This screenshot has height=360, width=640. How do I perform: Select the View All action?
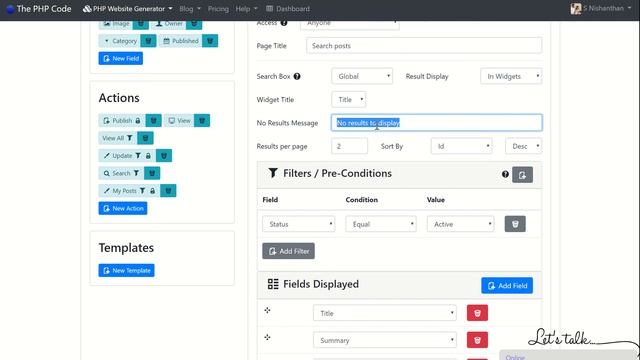(118, 138)
